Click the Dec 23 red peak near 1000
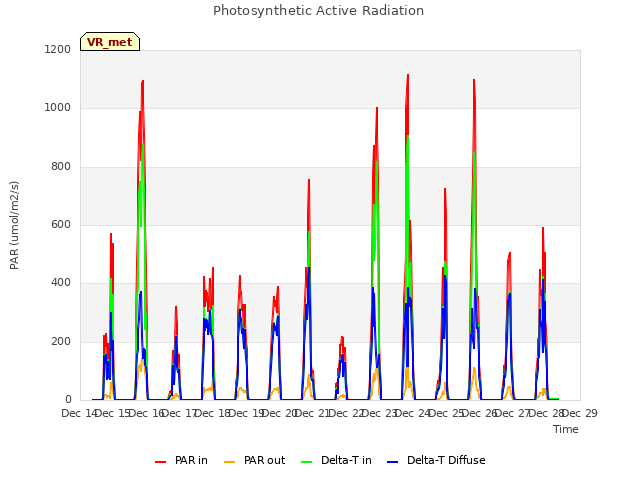 (x=377, y=108)
